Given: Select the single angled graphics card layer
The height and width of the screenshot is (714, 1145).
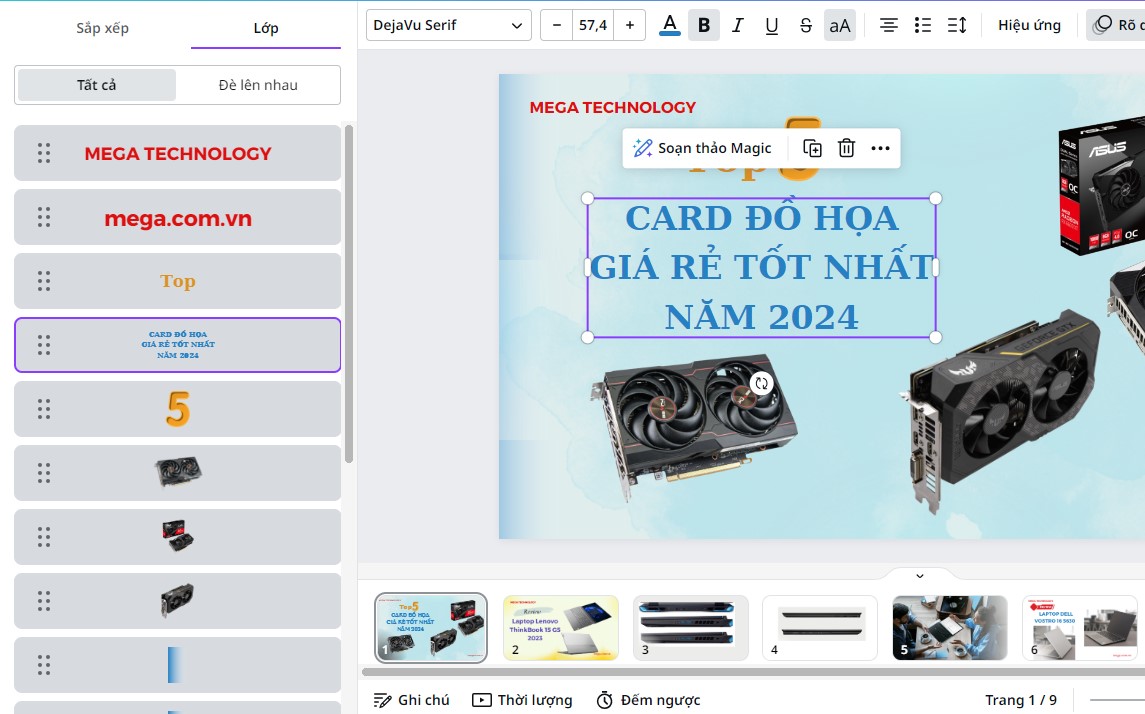Looking at the screenshot, I should 177,601.
